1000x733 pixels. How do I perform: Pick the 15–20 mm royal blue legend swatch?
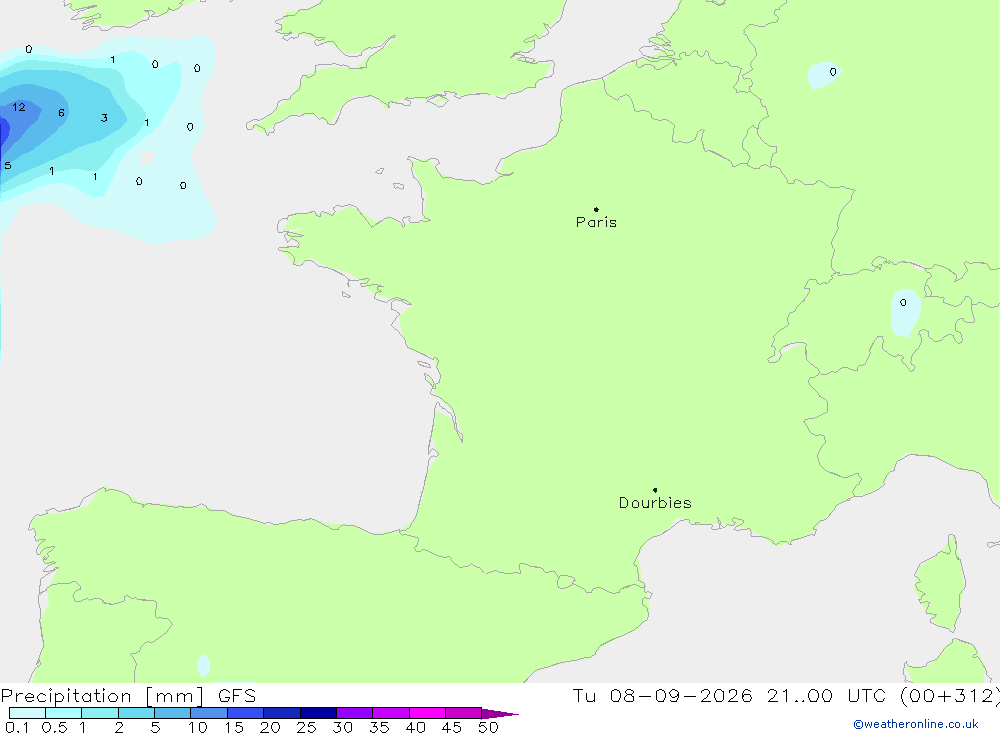245,713
